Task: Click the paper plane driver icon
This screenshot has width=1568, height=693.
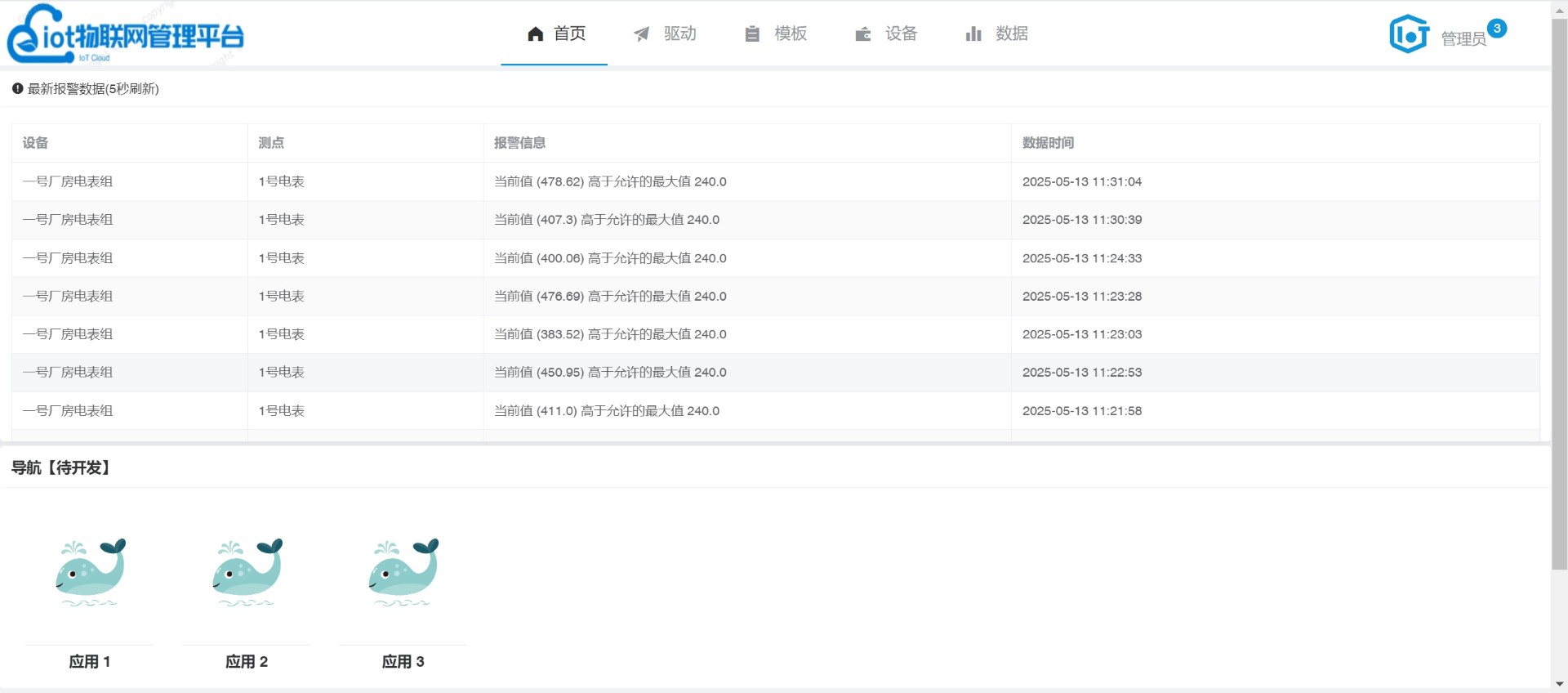Action: pos(642,34)
